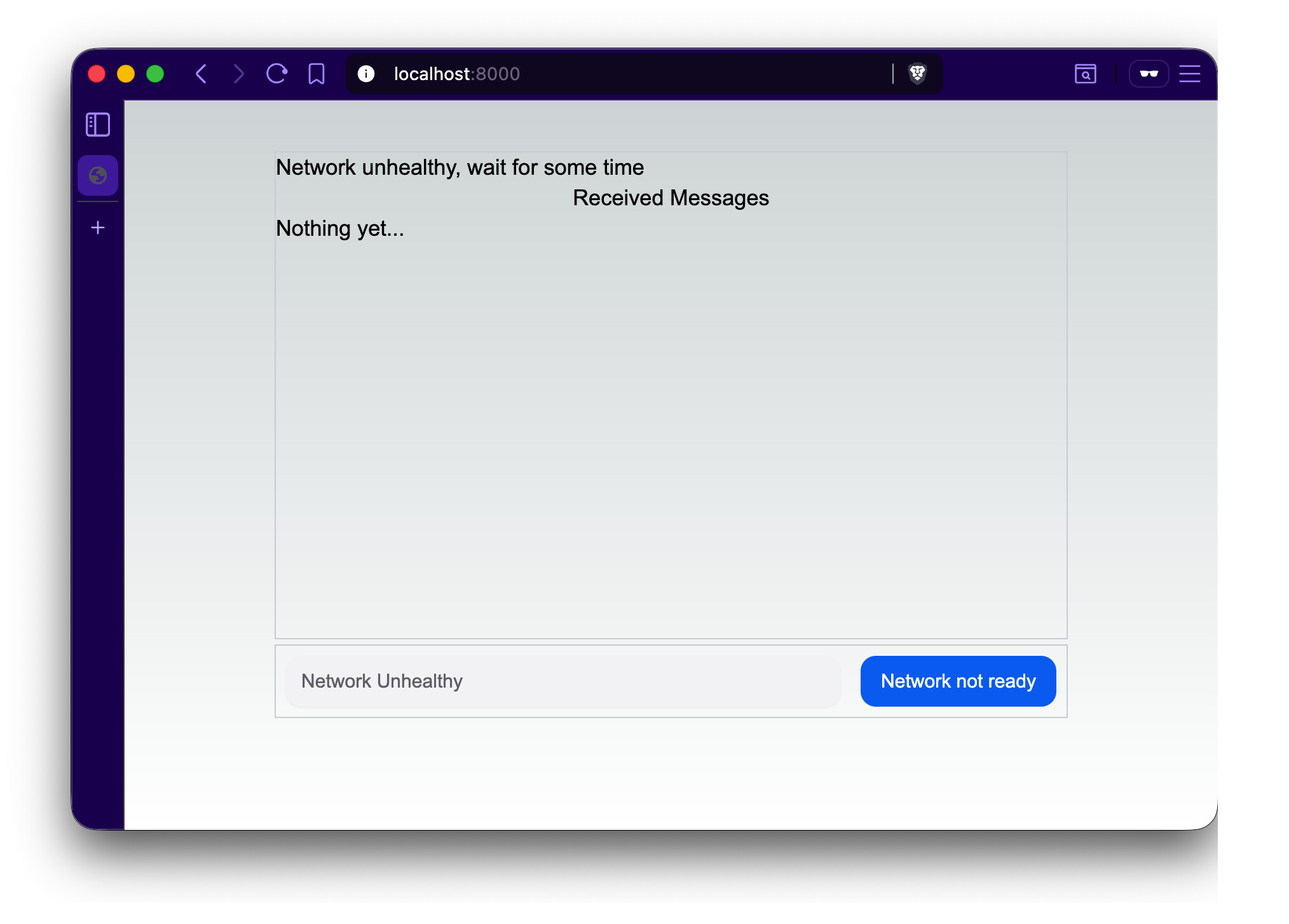This screenshot has height=924, width=1289.
Task: Click the Received Messages heading
Action: (671, 198)
